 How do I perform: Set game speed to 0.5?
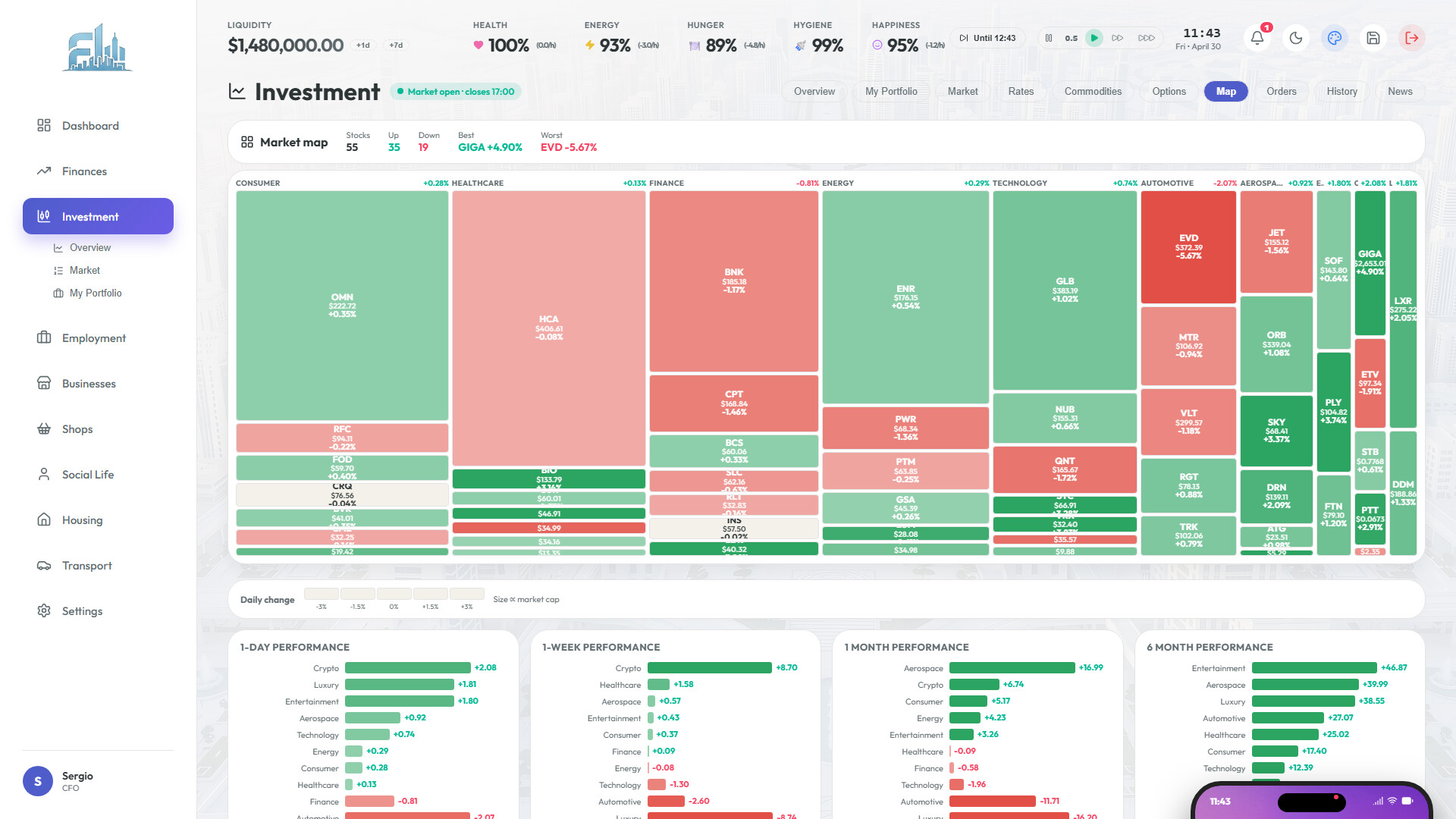coord(1071,38)
